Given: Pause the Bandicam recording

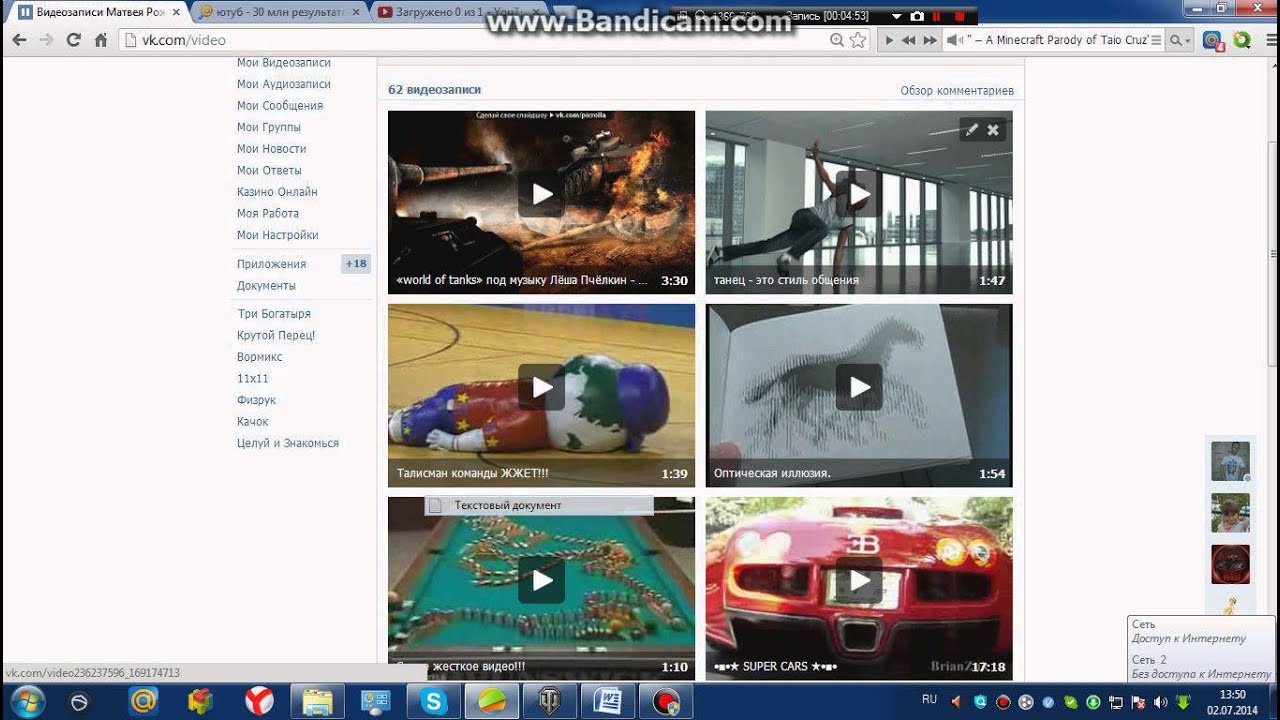Looking at the screenshot, I should [937, 17].
